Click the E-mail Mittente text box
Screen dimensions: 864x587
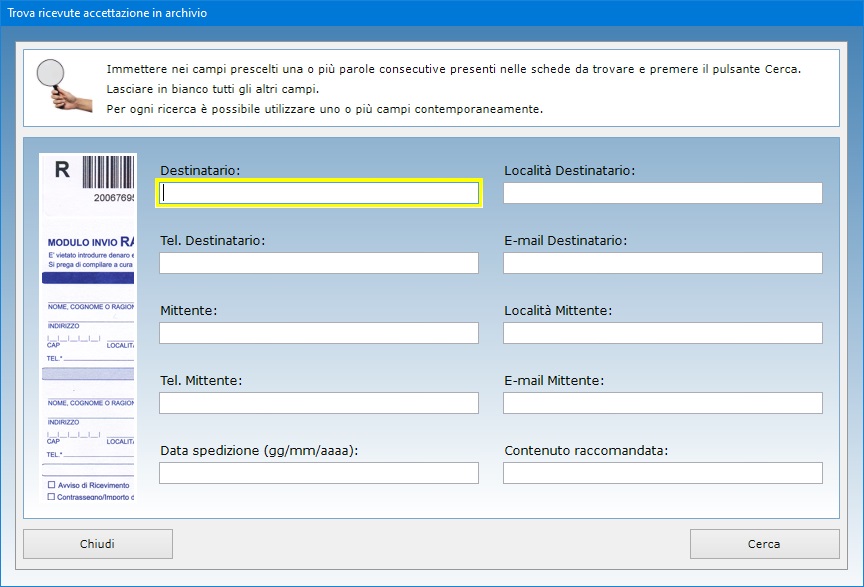tap(663, 403)
